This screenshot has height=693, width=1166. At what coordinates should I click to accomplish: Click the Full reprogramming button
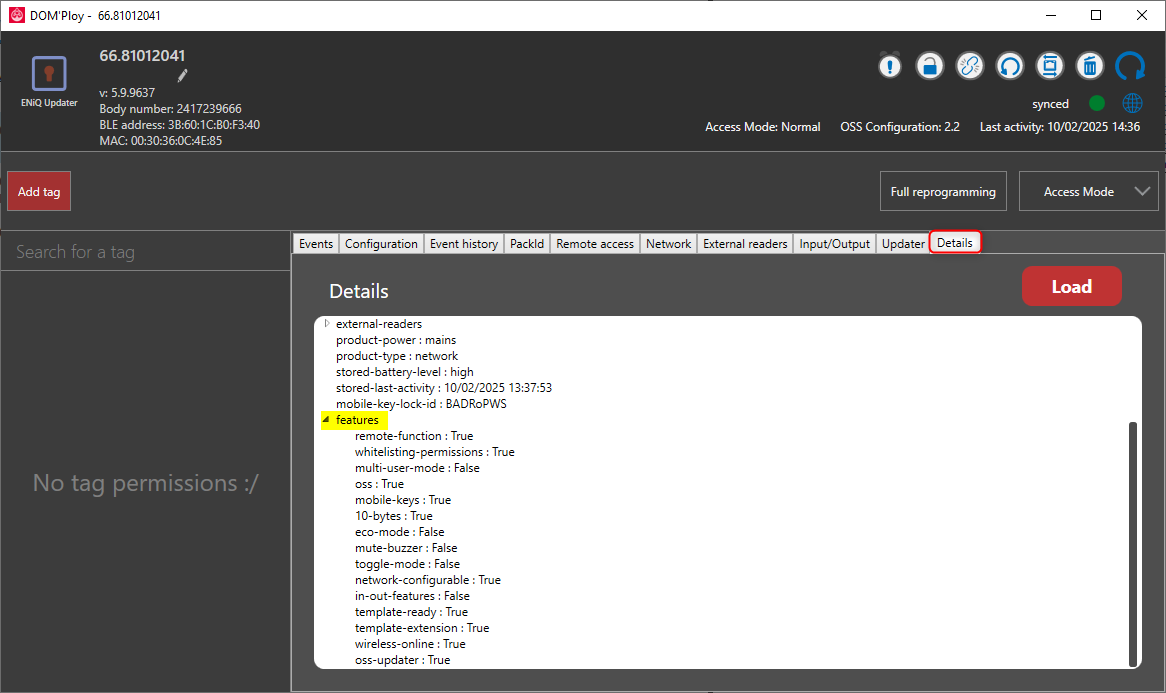[943, 192]
